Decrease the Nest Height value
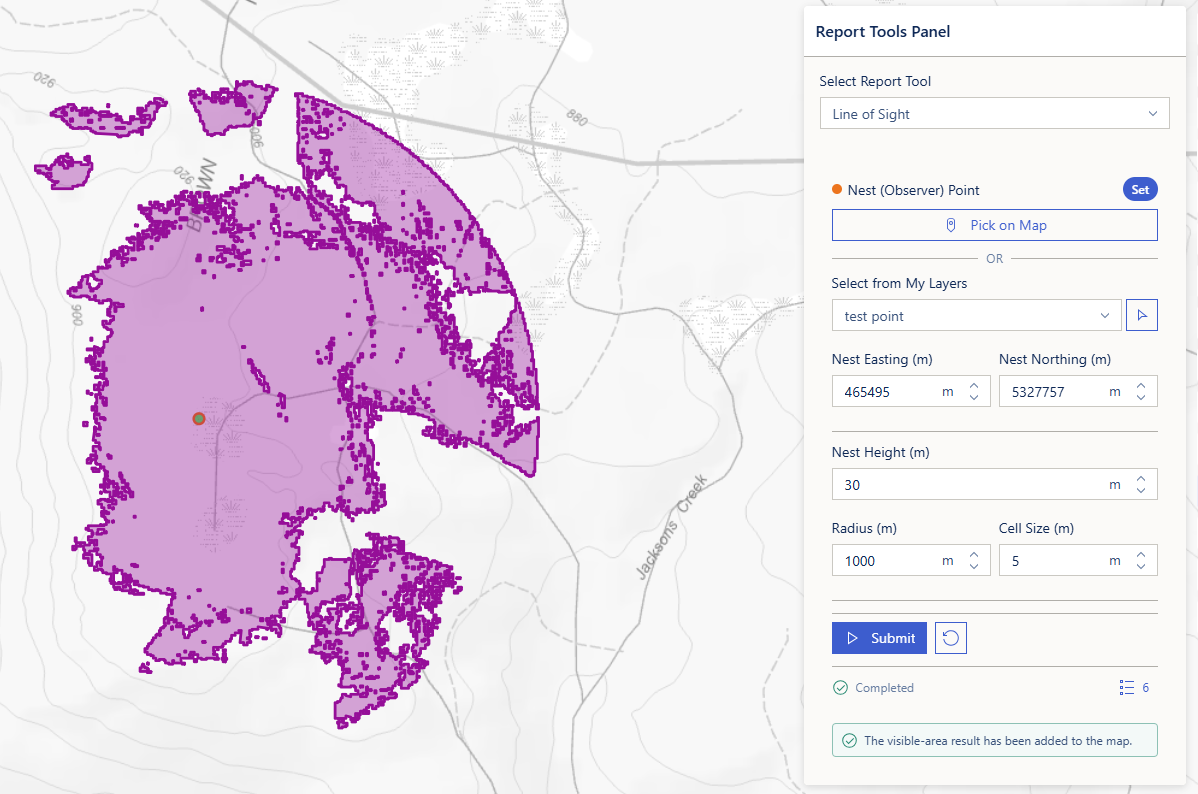Image resolution: width=1198 pixels, height=794 pixels. [x=1141, y=491]
